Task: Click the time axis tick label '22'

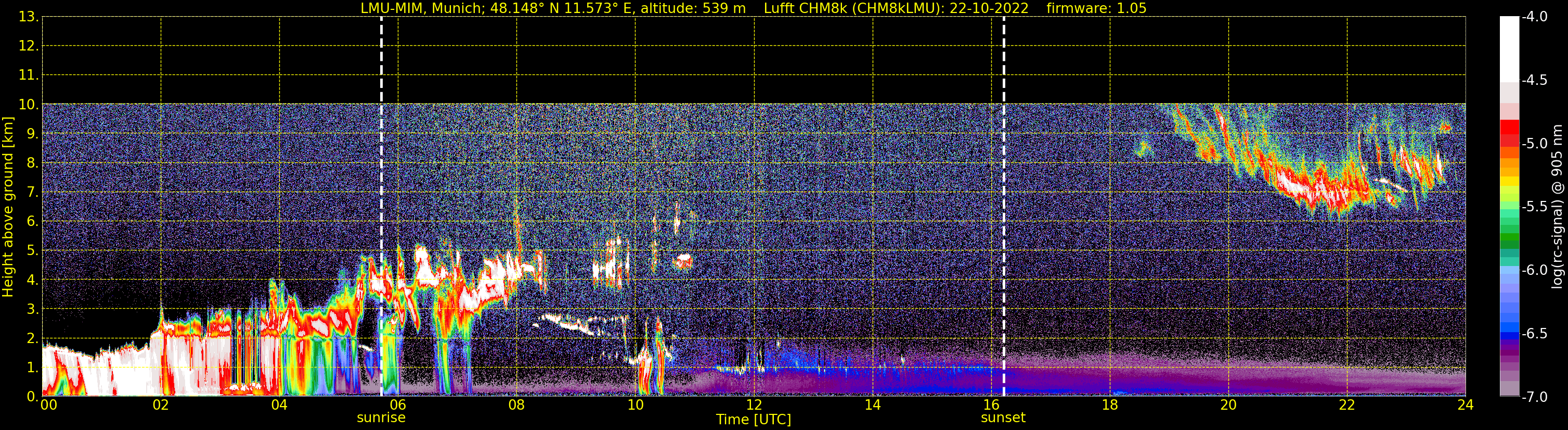Action: (x=1347, y=405)
